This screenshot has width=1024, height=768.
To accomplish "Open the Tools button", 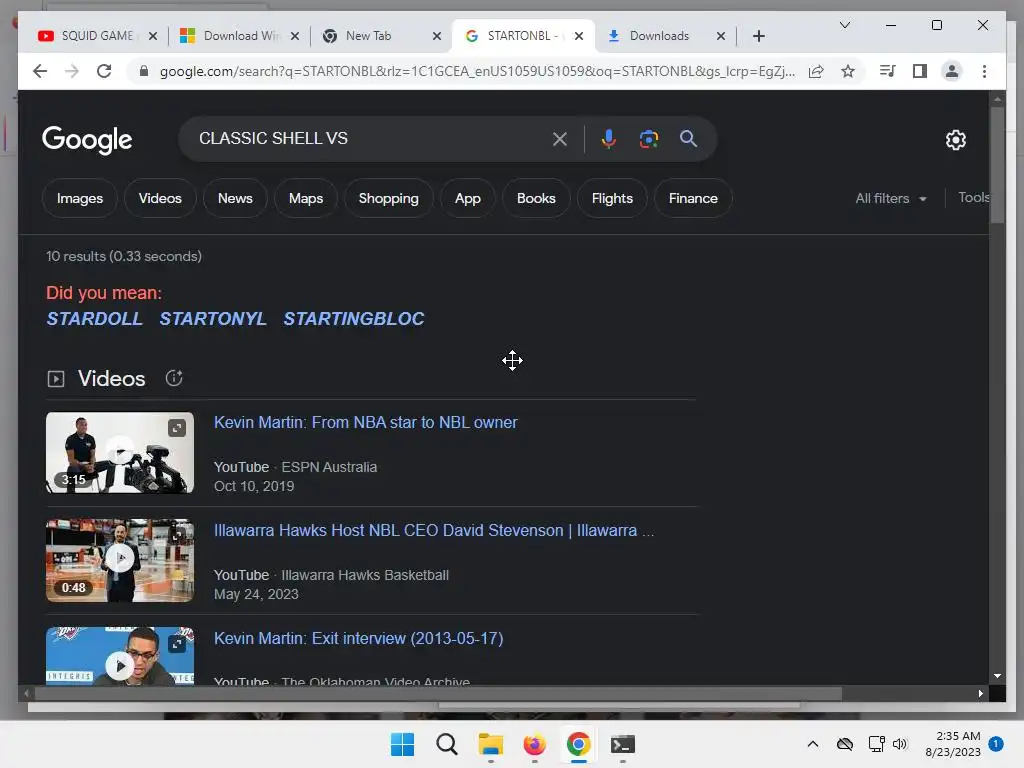I will tap(973, 198).
